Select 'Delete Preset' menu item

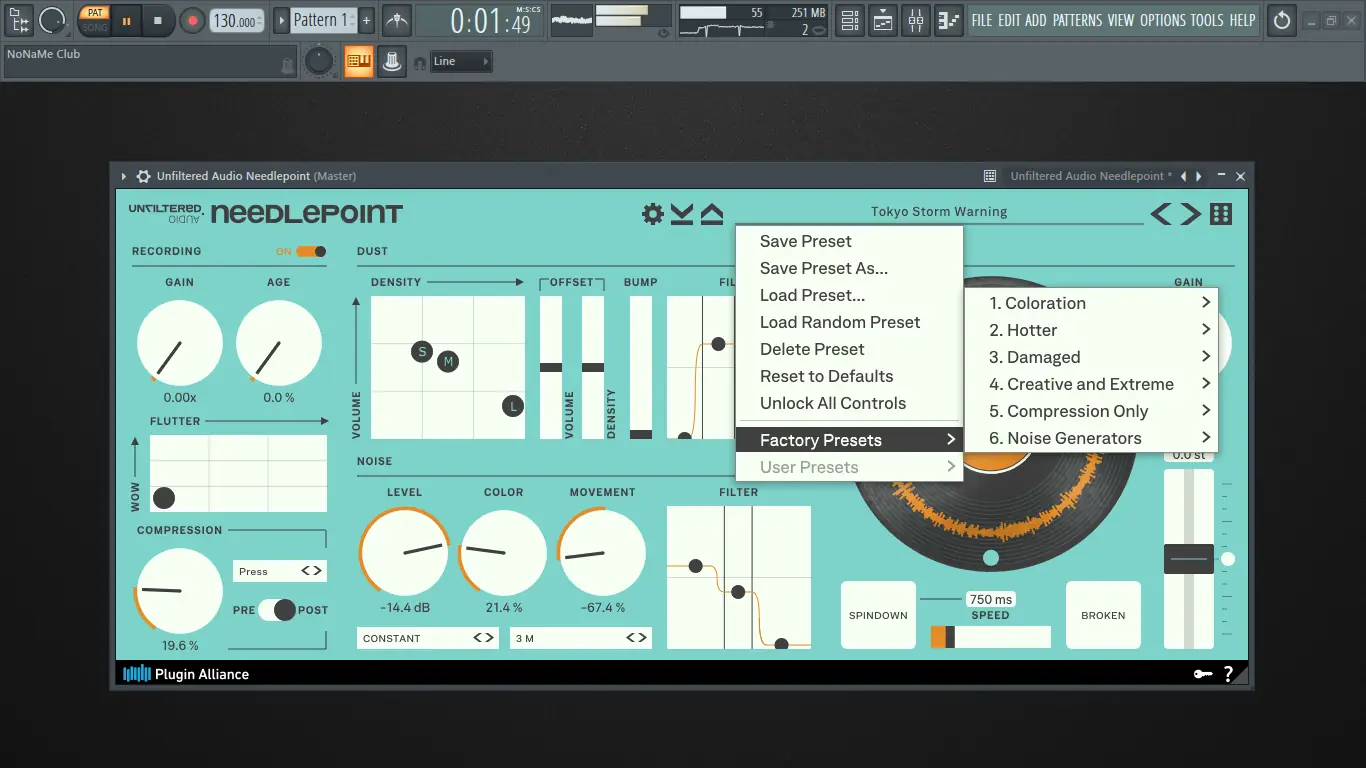tap(849, 349)
